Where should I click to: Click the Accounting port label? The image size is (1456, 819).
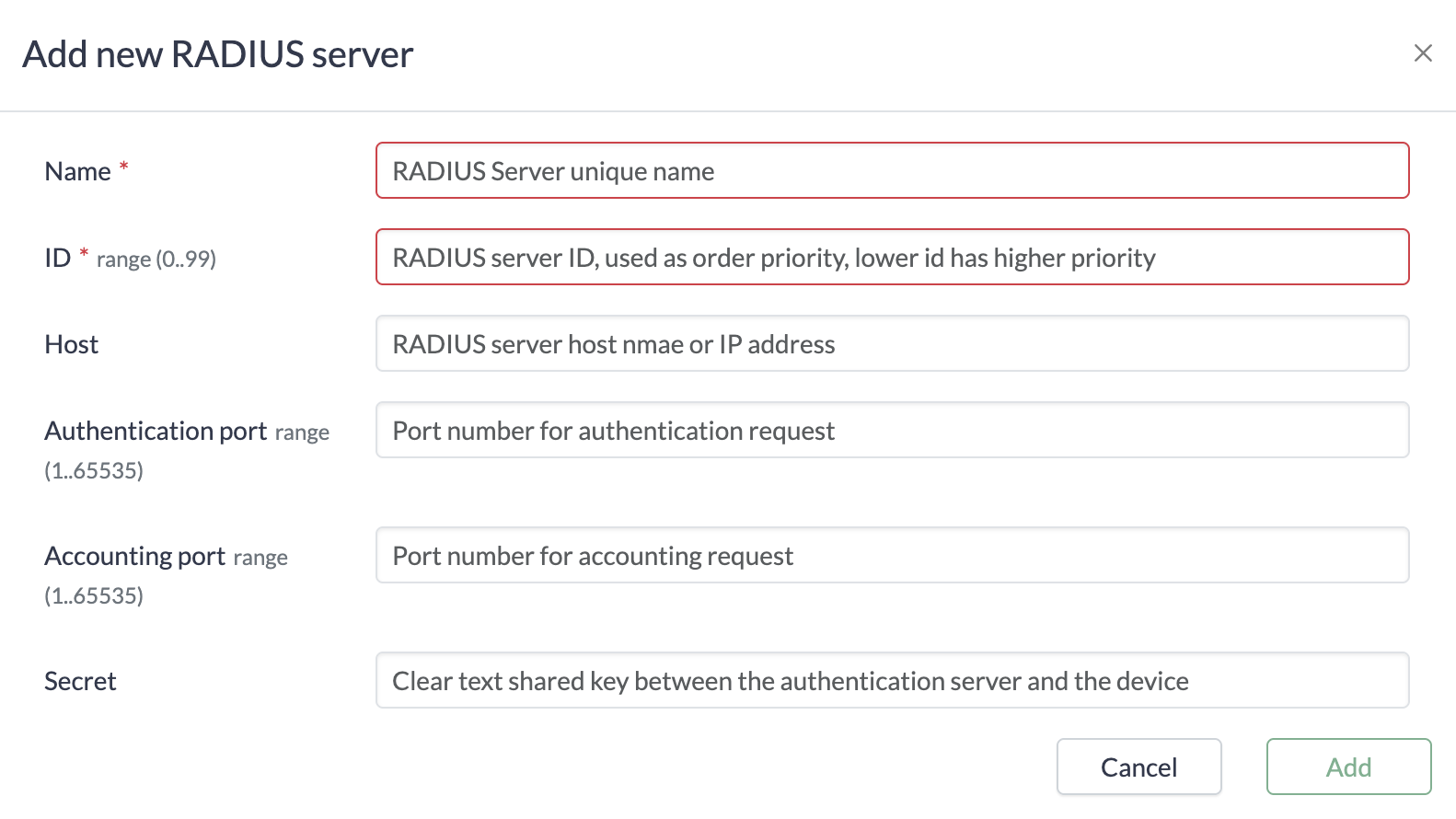[x=134, y=557]
